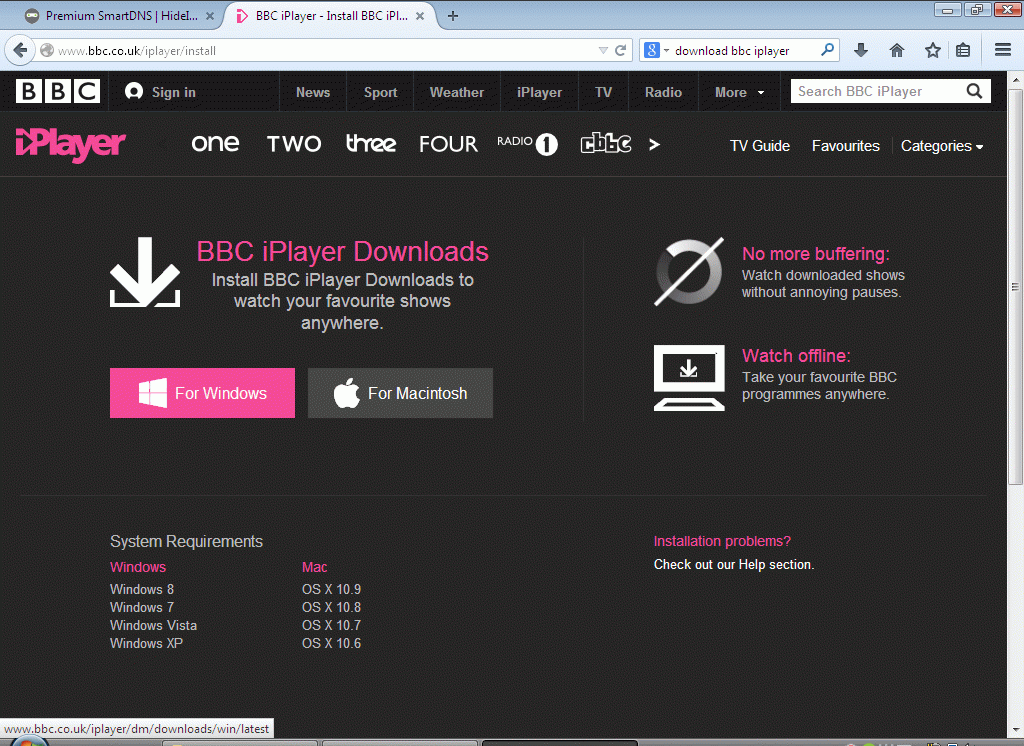The image size is (1024, 746).
Task: Focus the Search BBC iPlayer field
Action: 878,91
